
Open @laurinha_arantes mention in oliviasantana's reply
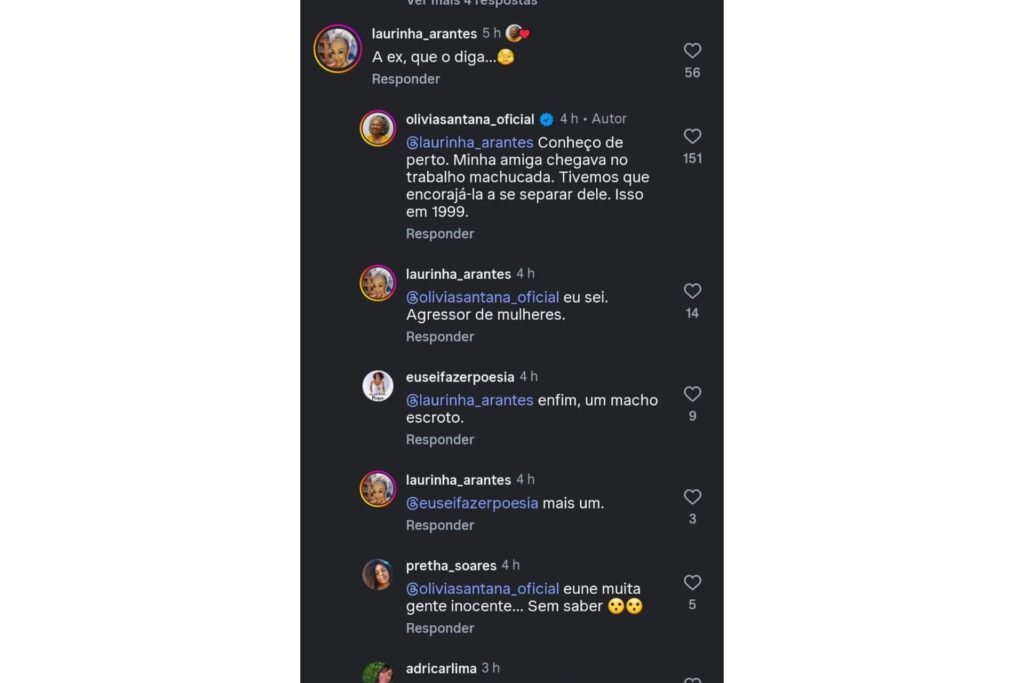point(470,143)
